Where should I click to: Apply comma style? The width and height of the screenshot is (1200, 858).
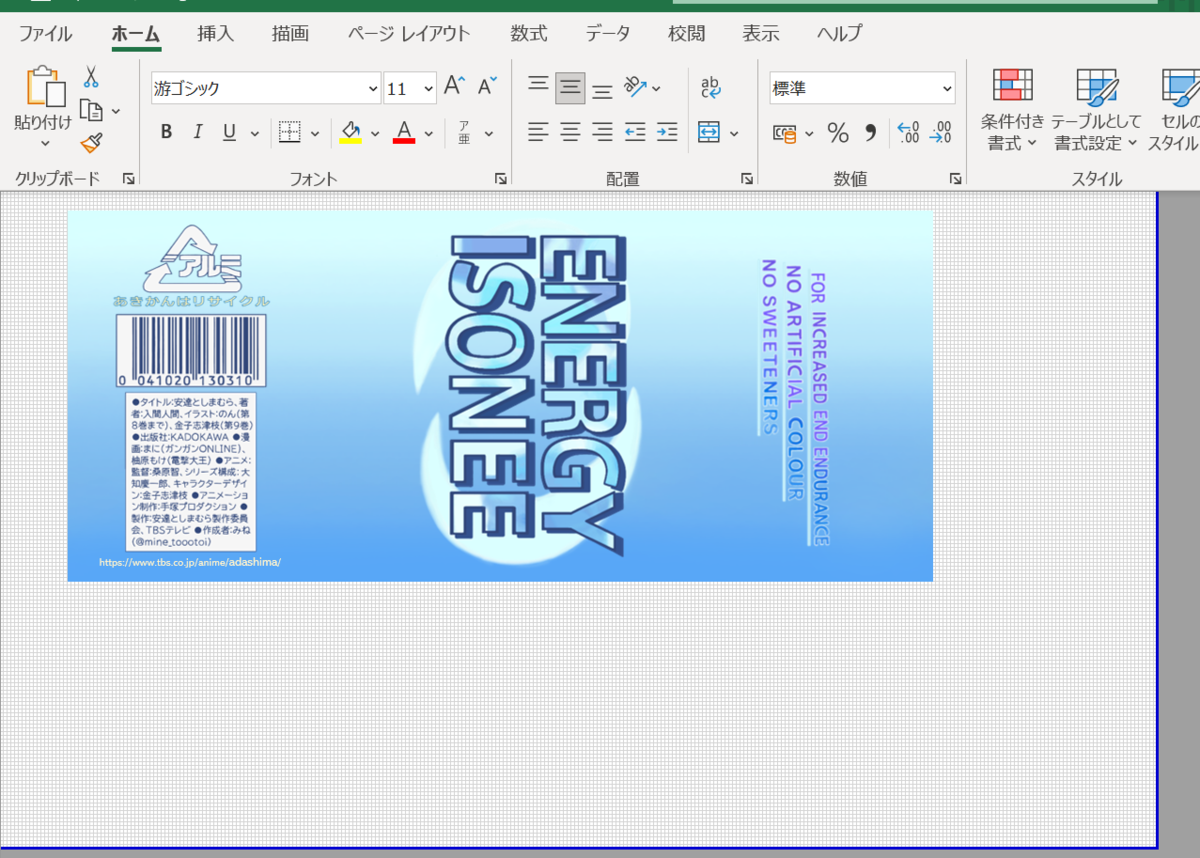click(870, 132)
